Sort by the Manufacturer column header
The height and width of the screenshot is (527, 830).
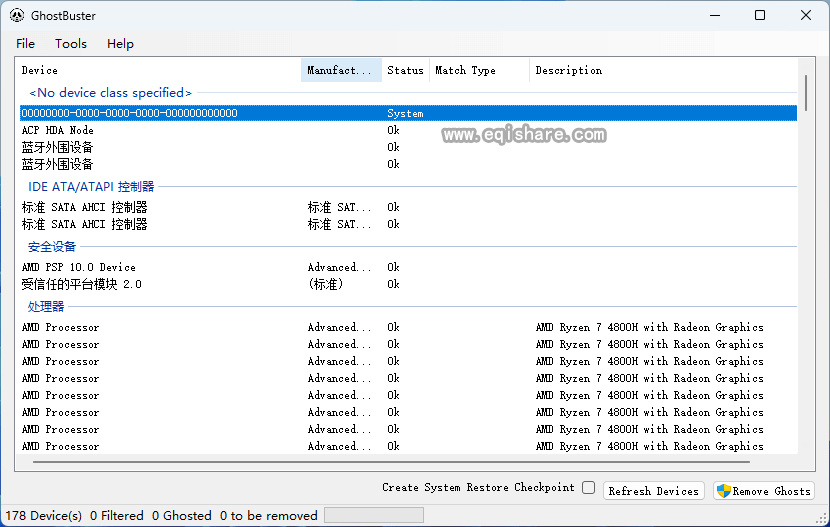pyautogui.click(x=341, y=71)
